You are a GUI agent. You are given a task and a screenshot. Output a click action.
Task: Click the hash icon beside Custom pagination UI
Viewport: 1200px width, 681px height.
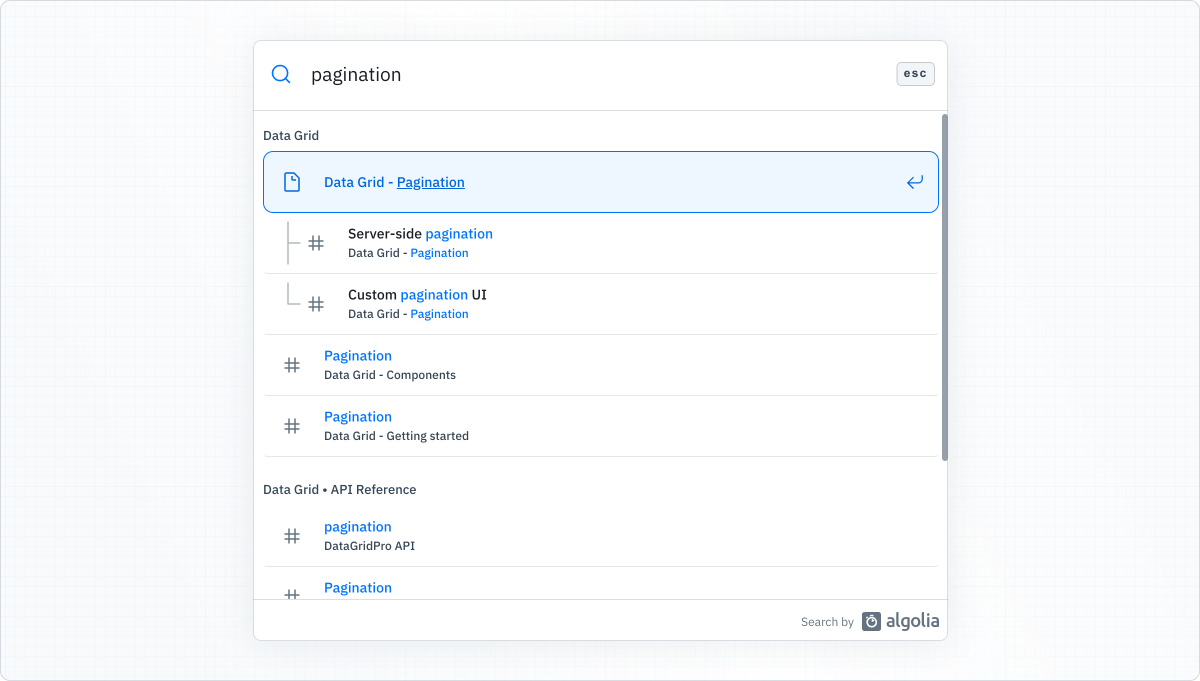coord(317,303)
